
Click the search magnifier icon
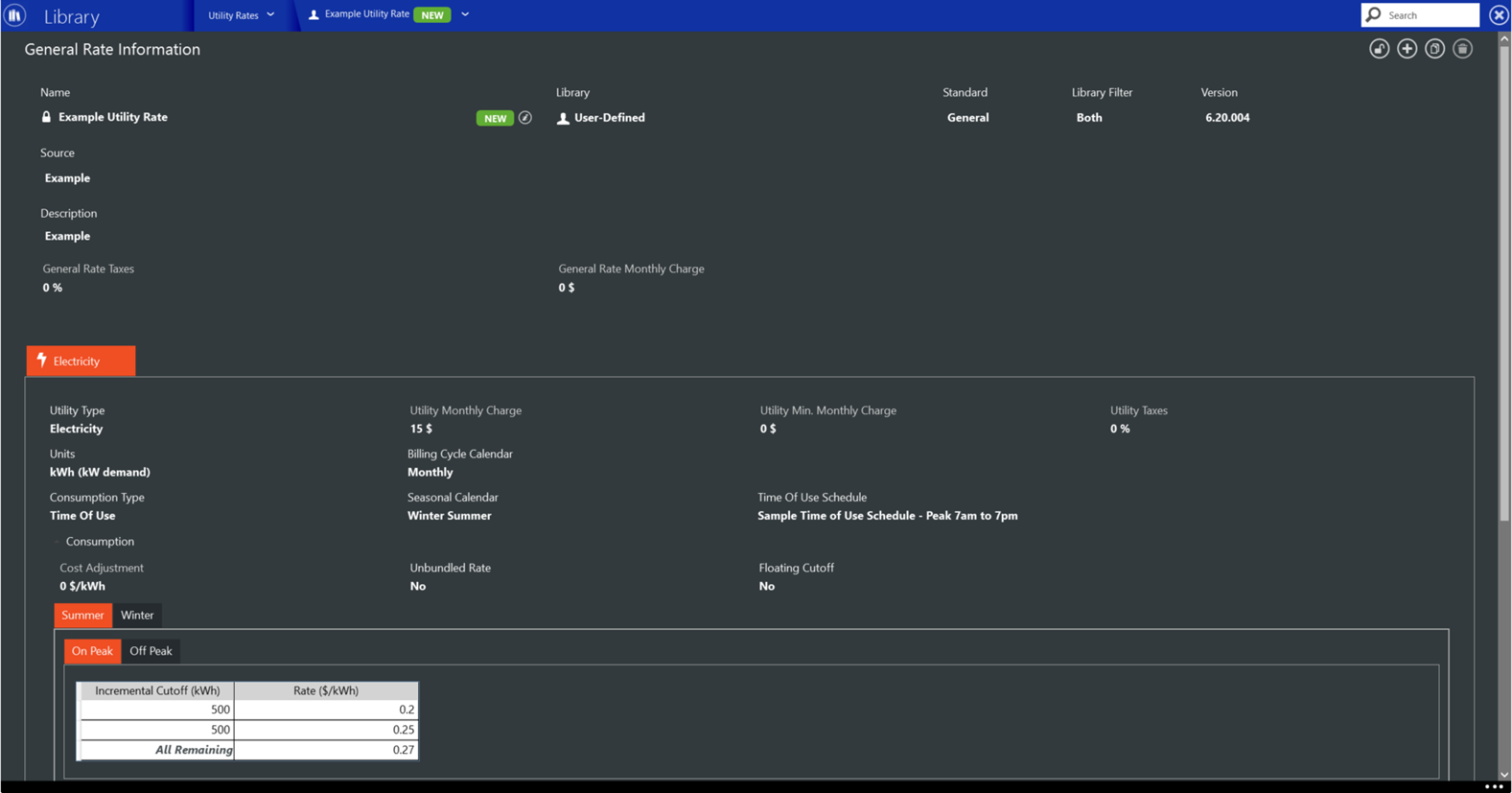click(x=1373, y=14)
